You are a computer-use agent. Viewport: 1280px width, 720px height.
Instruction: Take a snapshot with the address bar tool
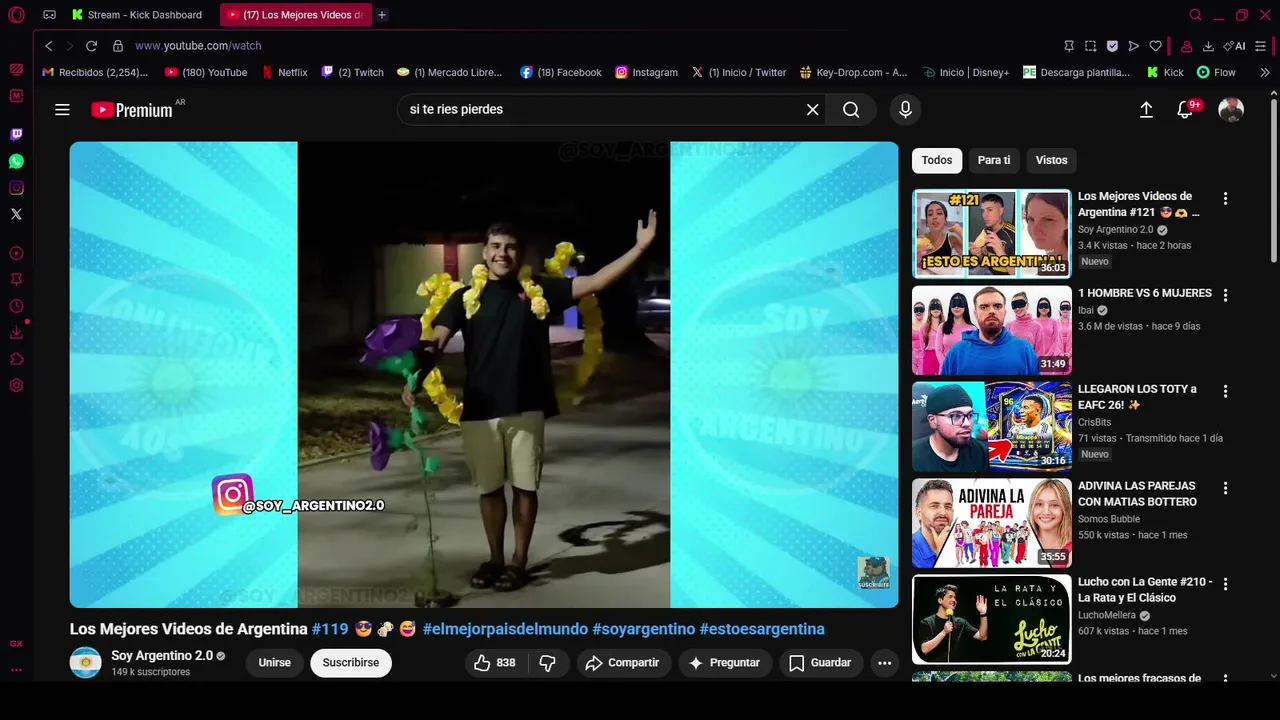click(1090, 46)
